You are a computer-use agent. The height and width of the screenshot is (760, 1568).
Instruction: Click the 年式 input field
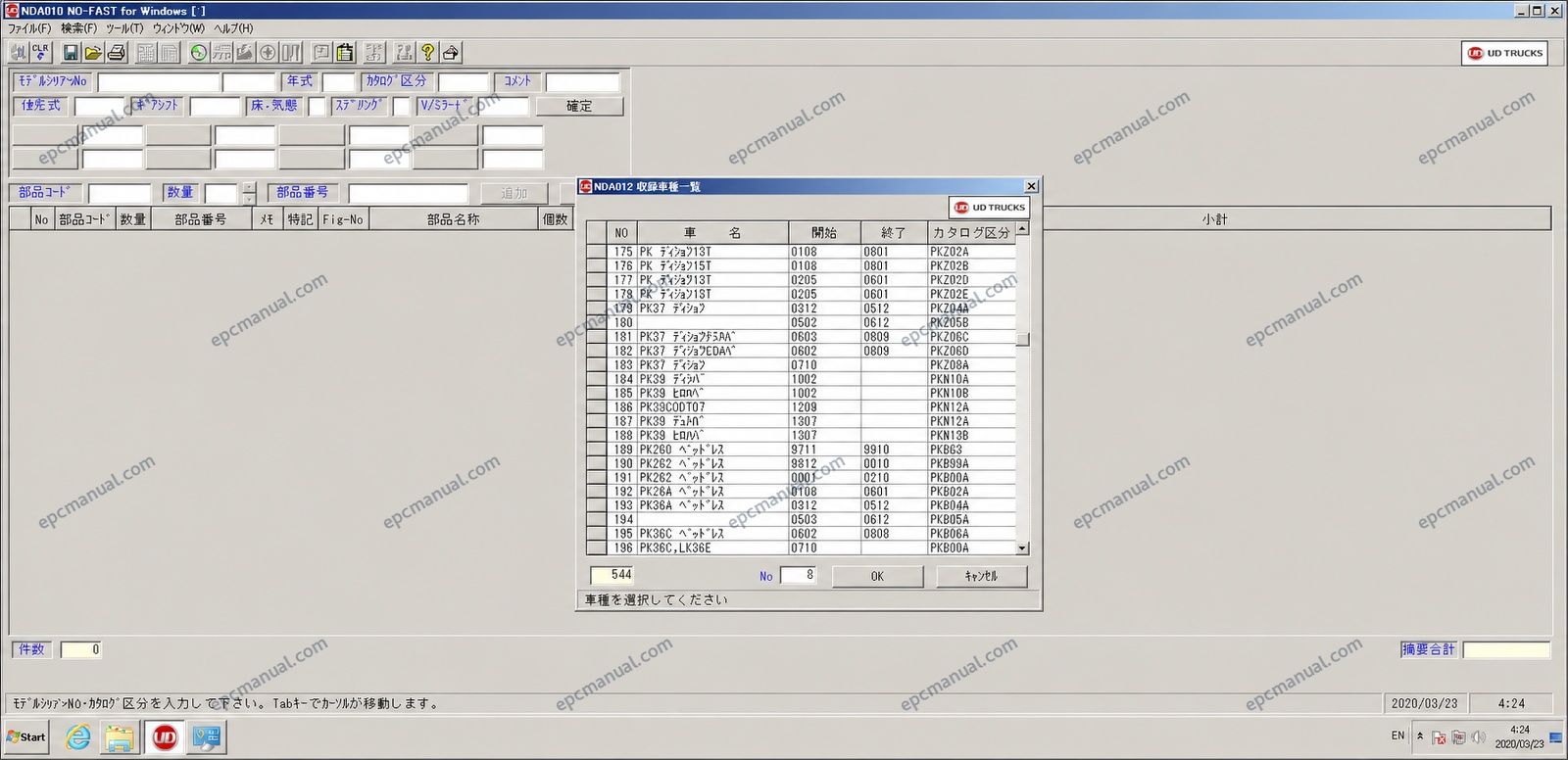338,81
